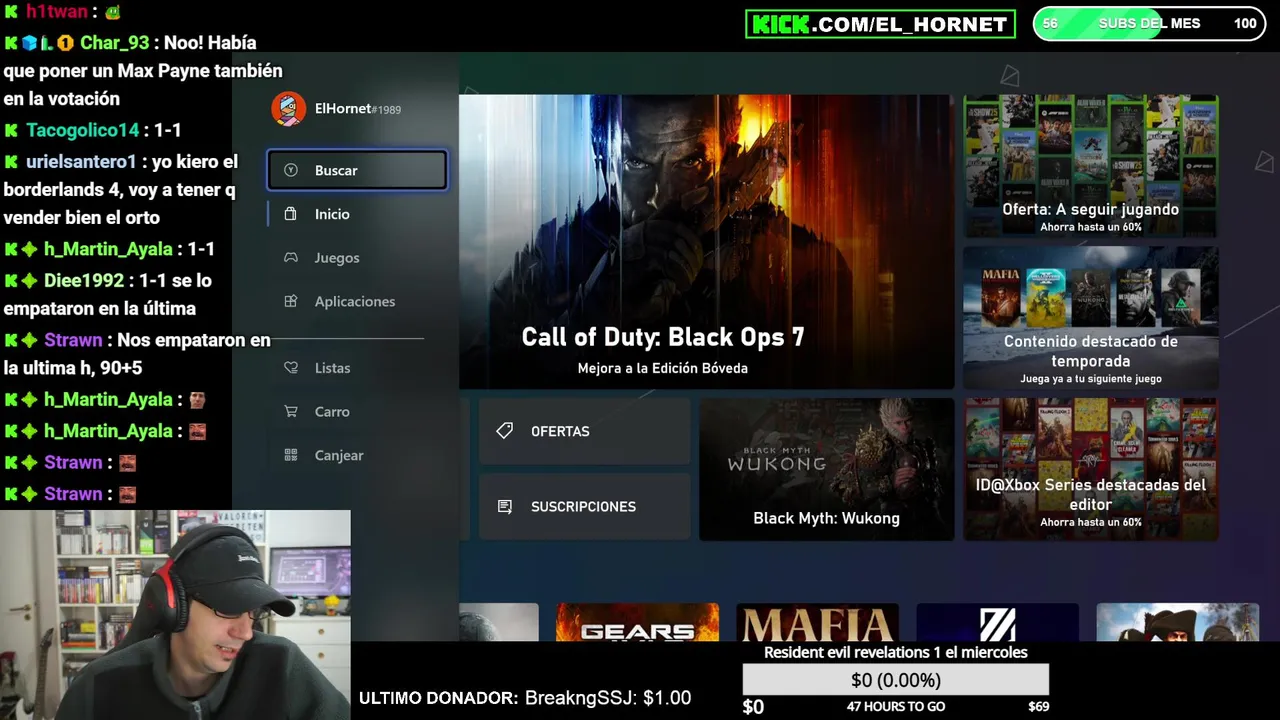The height and width of the screenshot is (720, 1280).
Task: Select the Mafia game thumbnail
Action: click(x=818, y=622)
